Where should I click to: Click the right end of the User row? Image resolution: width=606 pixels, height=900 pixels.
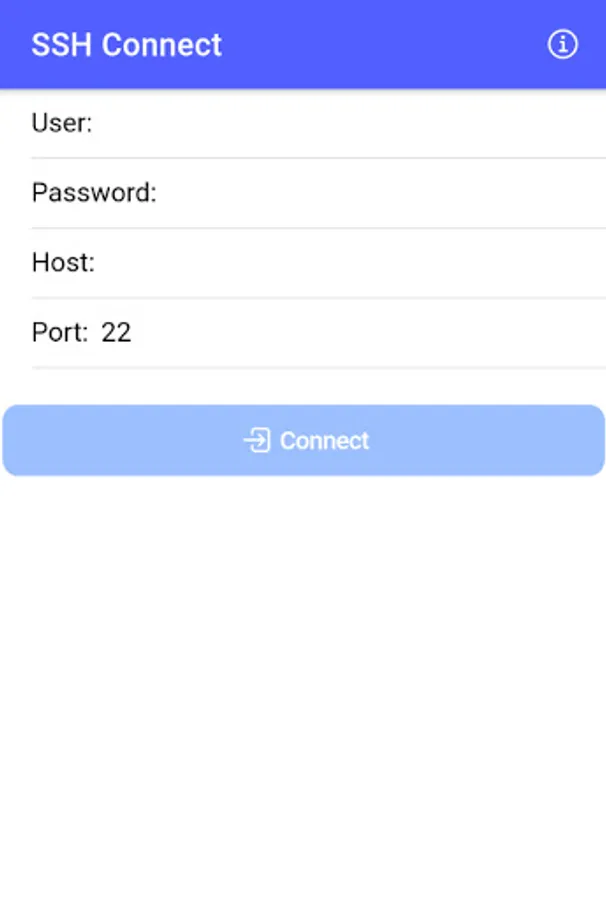click(574, 123)
